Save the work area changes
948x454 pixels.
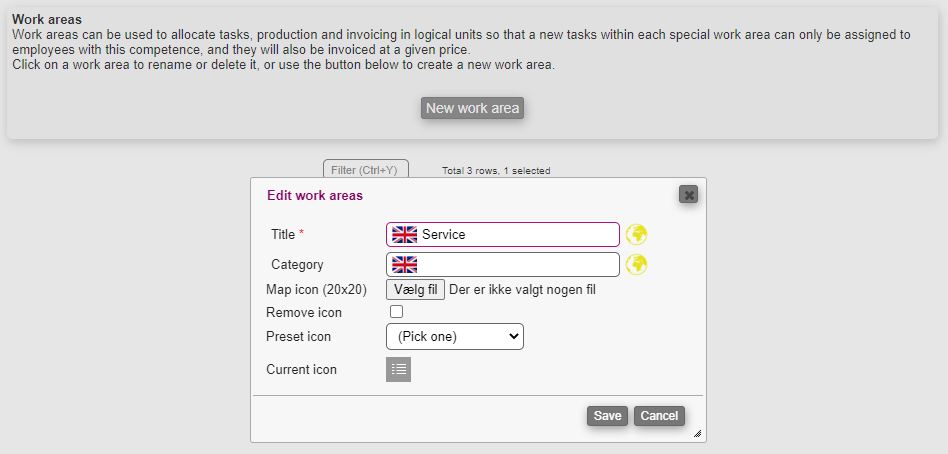point(607,416)
